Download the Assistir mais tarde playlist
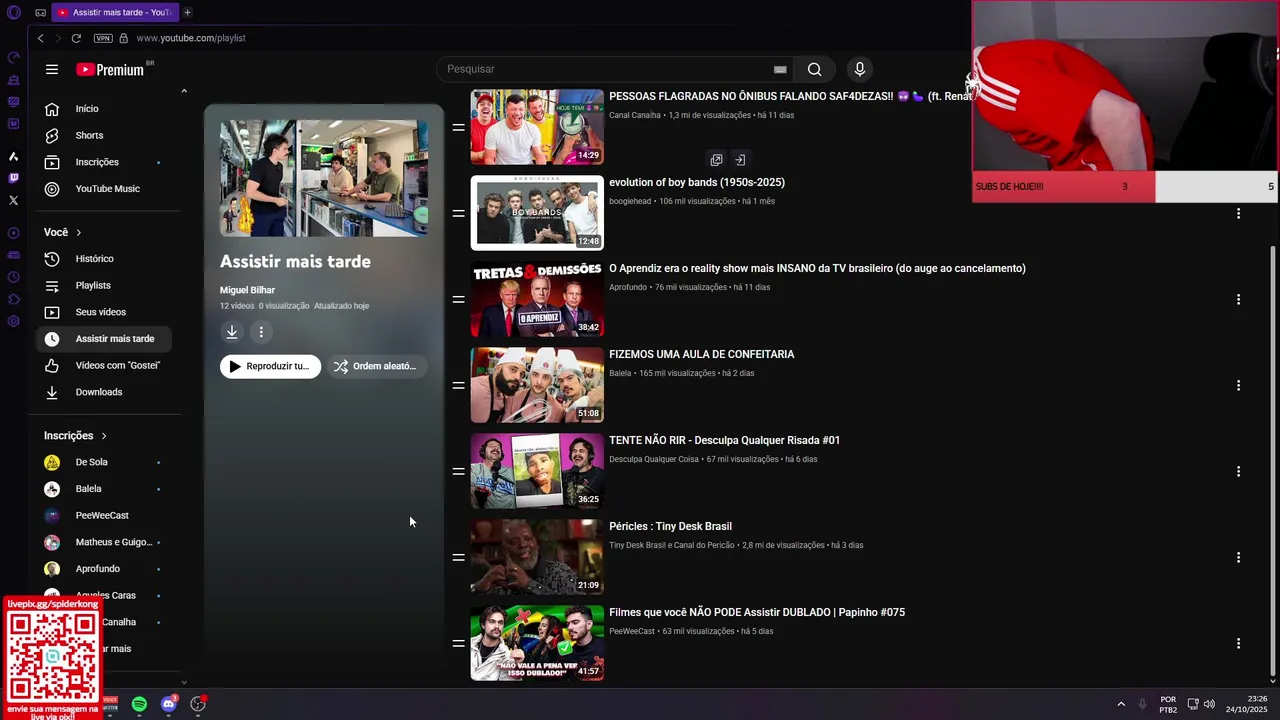1280x720 pixels. 232,332
